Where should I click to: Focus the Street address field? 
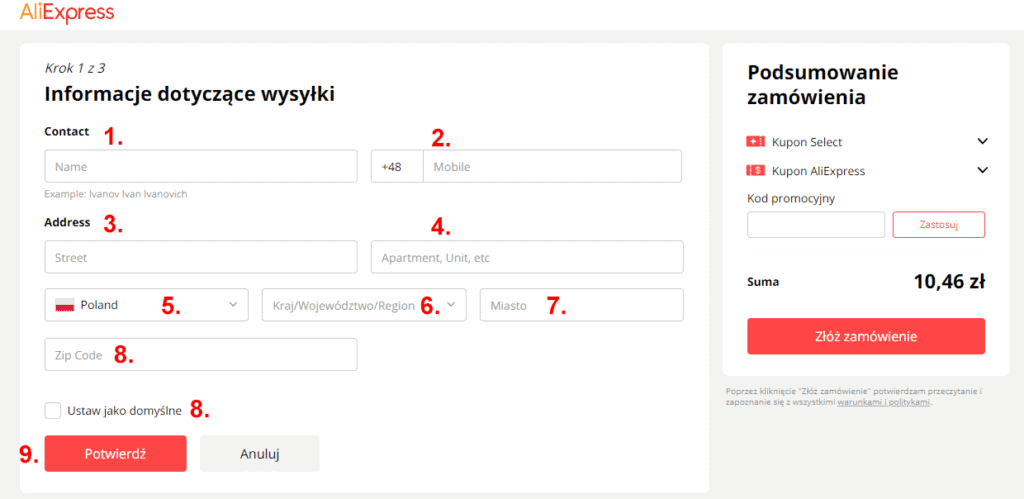201,257
